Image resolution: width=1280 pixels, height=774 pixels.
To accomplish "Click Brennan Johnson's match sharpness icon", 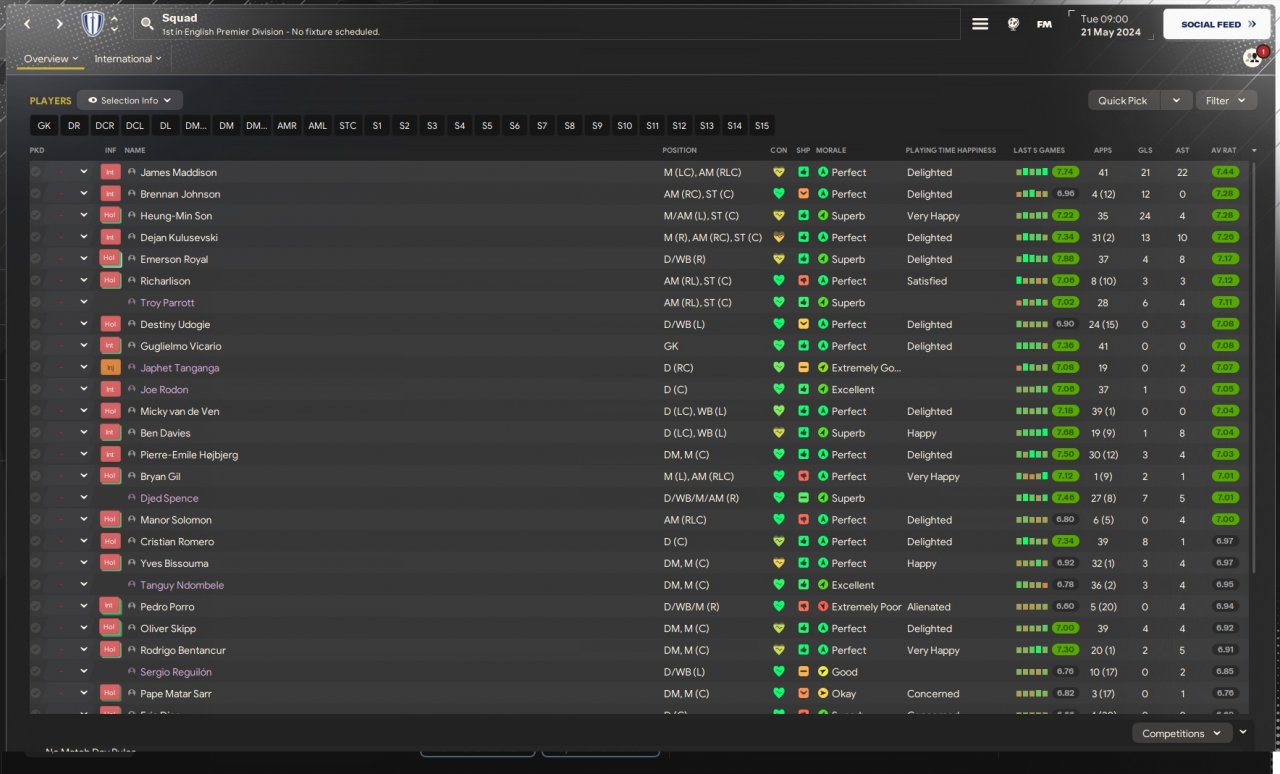I will click(x=803, y=194).
